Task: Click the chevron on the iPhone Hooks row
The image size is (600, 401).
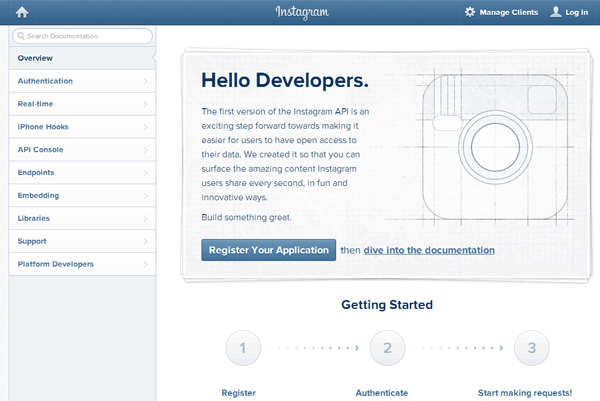Action: [x=145, y=127]
